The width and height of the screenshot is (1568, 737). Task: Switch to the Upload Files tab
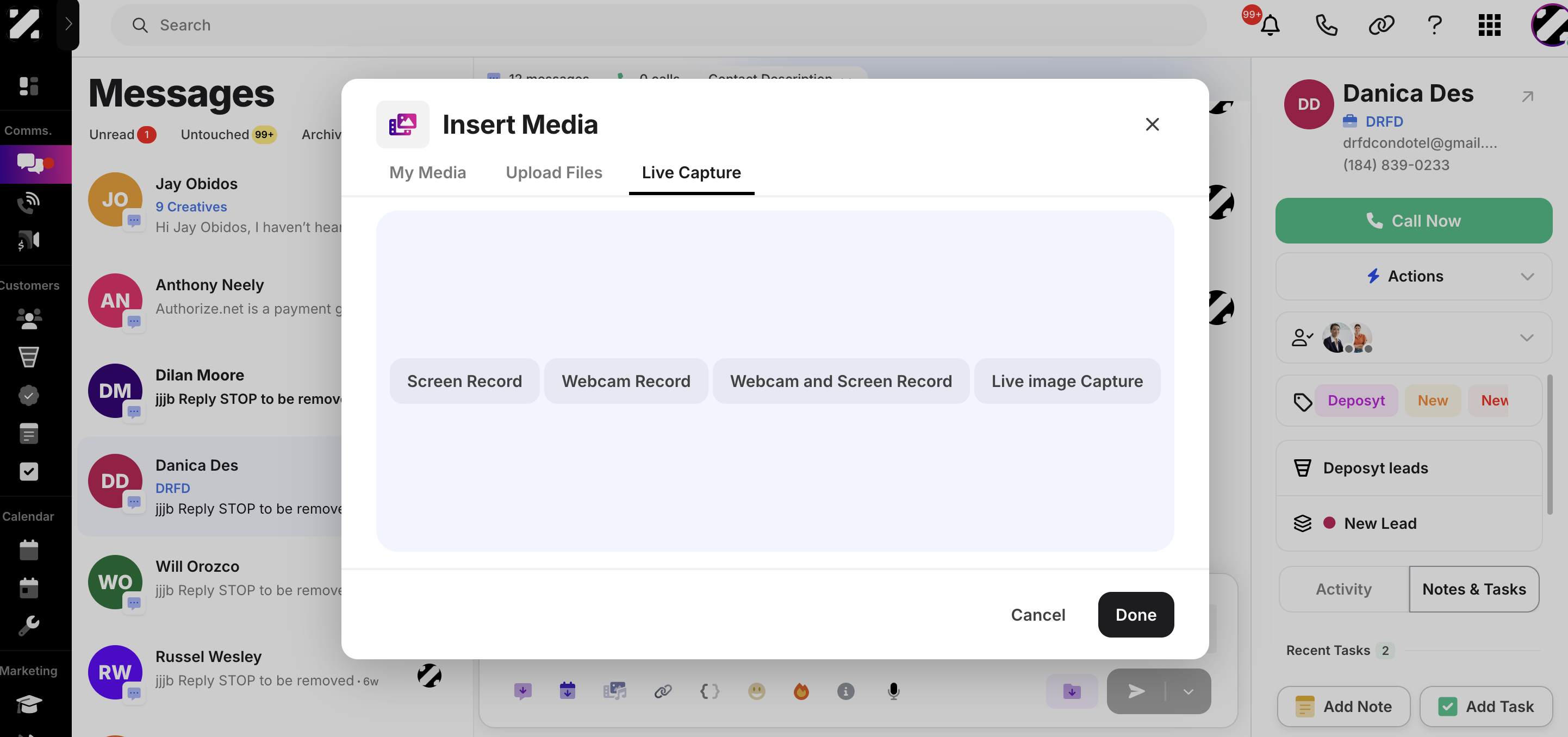pos(553,173)
